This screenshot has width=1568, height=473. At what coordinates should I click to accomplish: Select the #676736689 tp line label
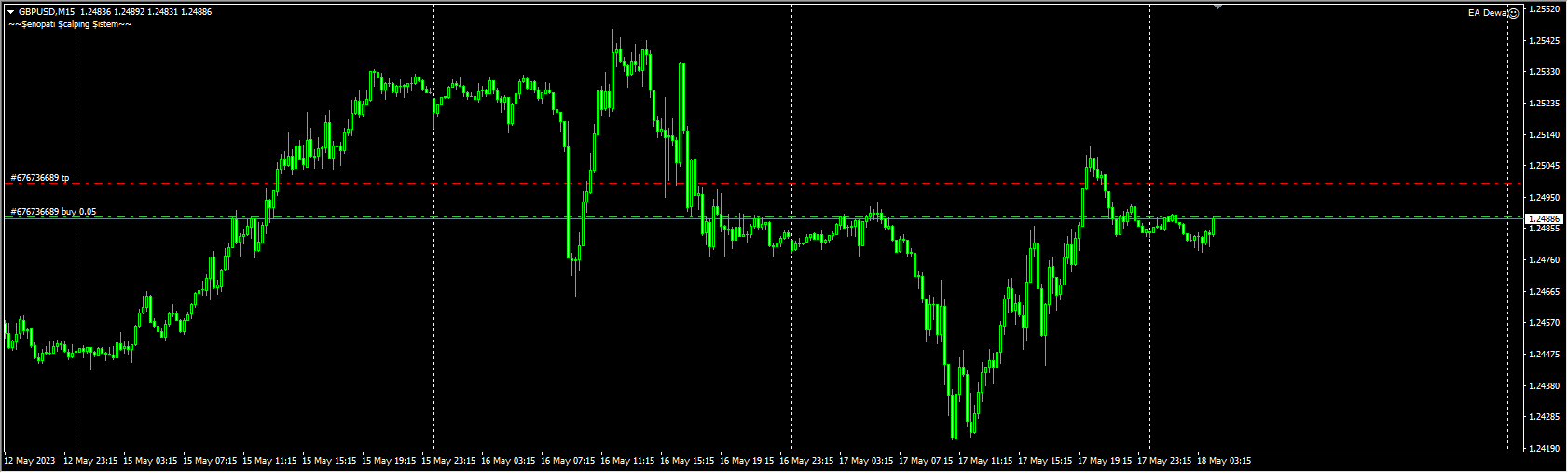click(x=40, y=177)
